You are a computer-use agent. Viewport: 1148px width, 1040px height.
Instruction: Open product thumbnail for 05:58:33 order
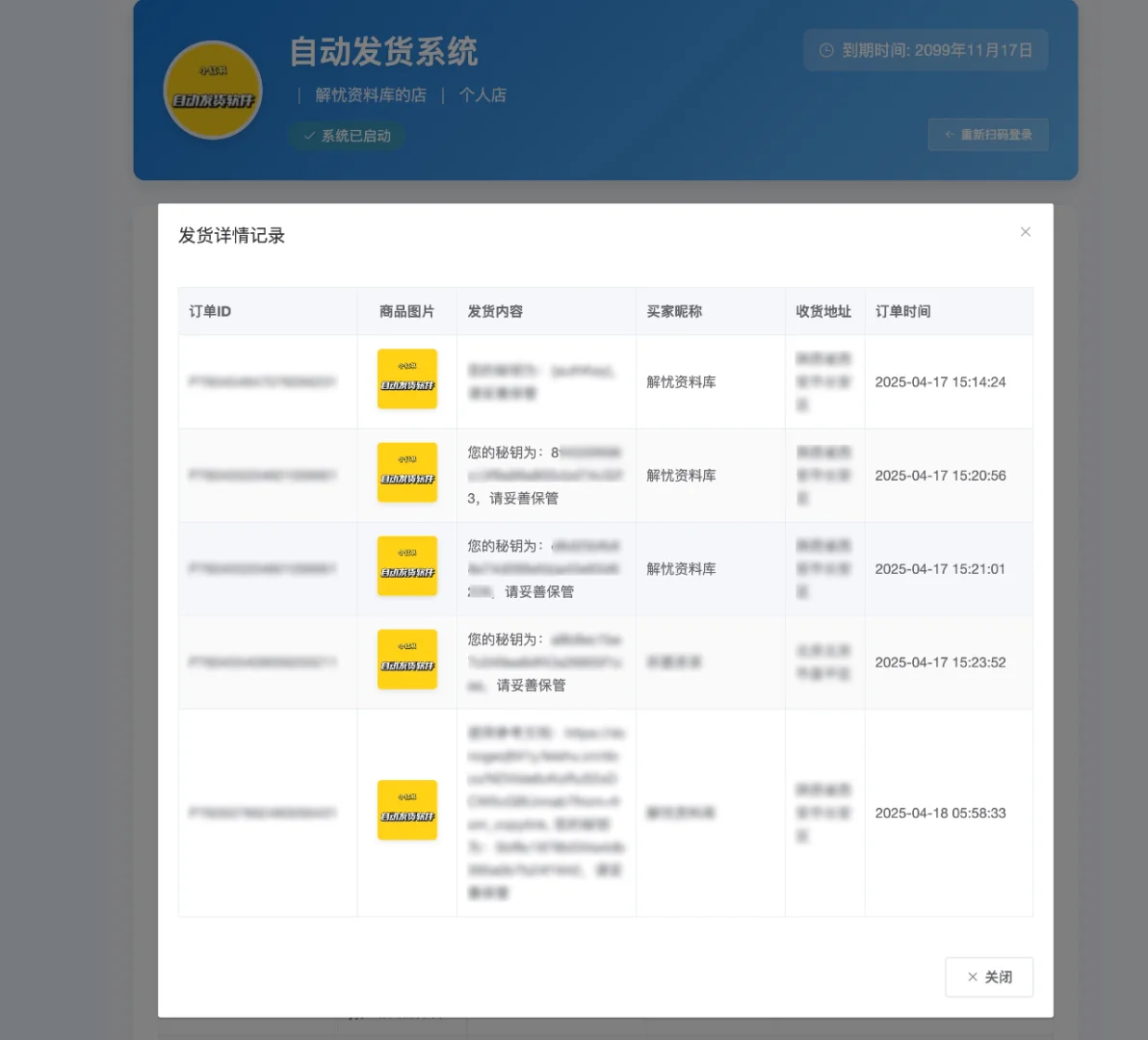click(407, 810)
